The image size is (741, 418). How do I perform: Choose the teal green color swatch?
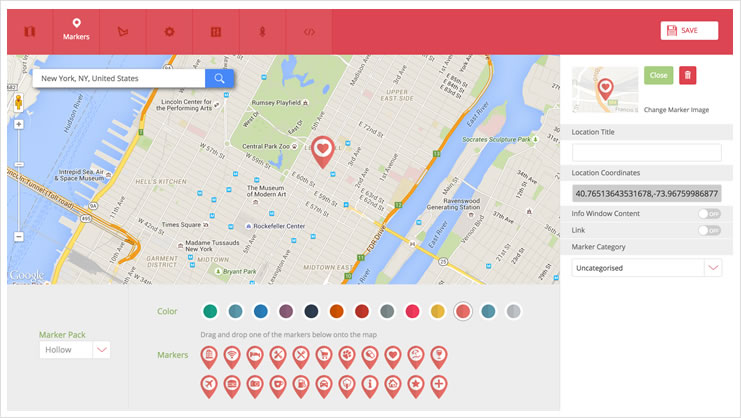210,311
